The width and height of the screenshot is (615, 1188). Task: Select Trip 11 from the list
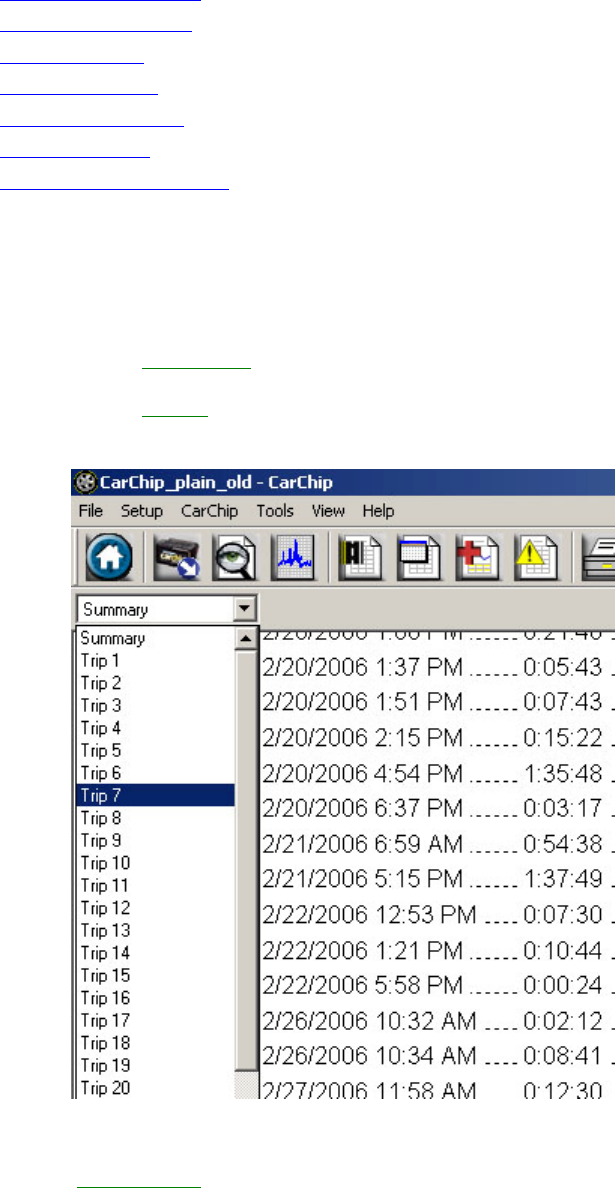point(155,886)
